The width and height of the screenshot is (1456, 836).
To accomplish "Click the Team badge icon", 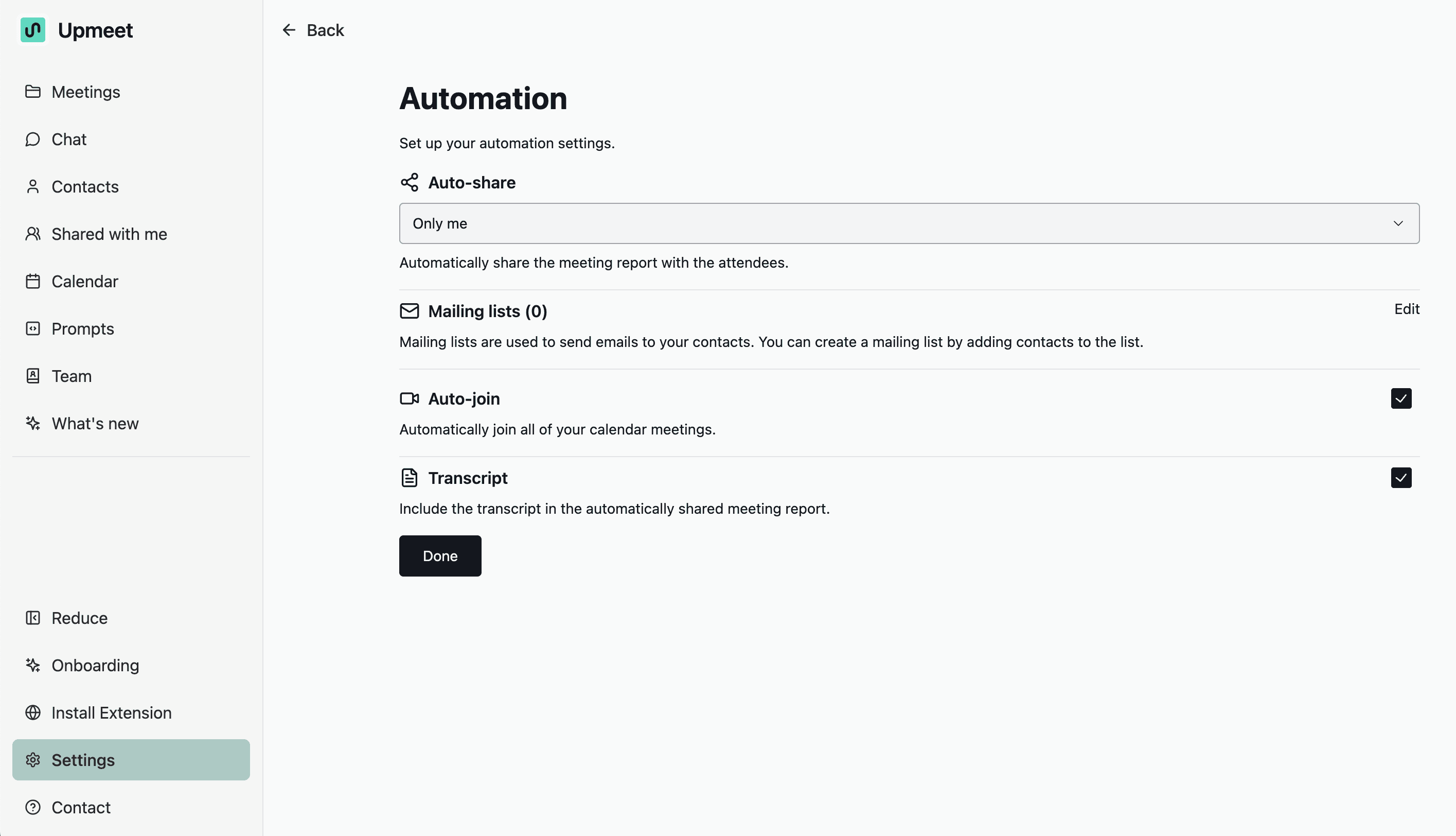I will [x=33, y=376].
